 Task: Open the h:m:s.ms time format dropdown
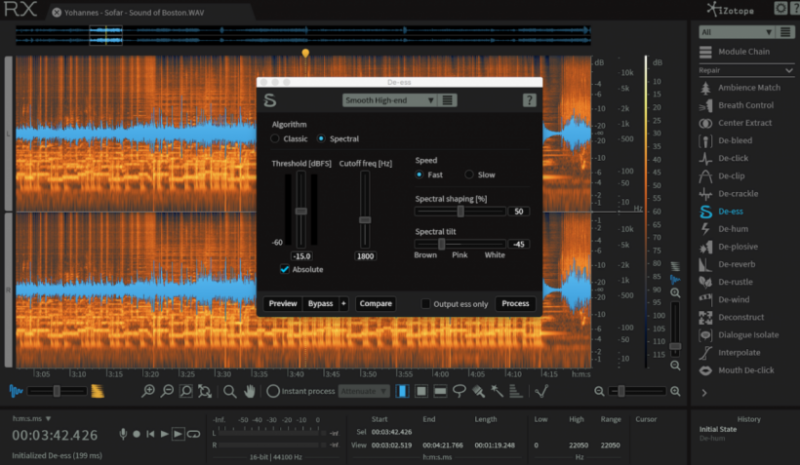point(32,419)
